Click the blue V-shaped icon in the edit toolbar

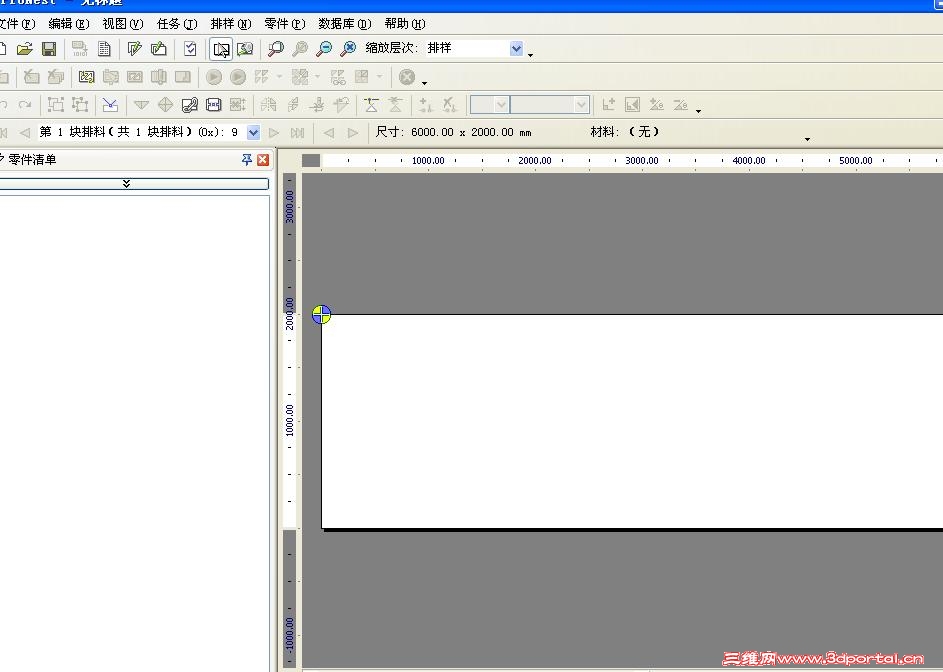tap(110, 105)
